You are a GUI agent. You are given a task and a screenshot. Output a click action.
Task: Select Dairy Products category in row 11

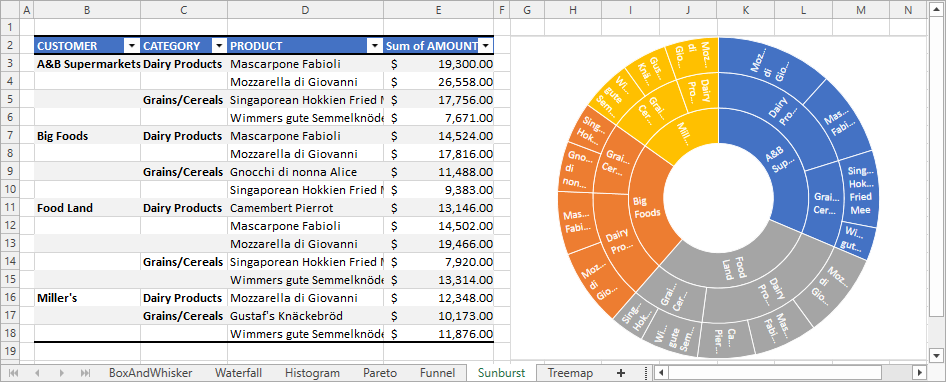pyautogui.click(x=184, y=208)
